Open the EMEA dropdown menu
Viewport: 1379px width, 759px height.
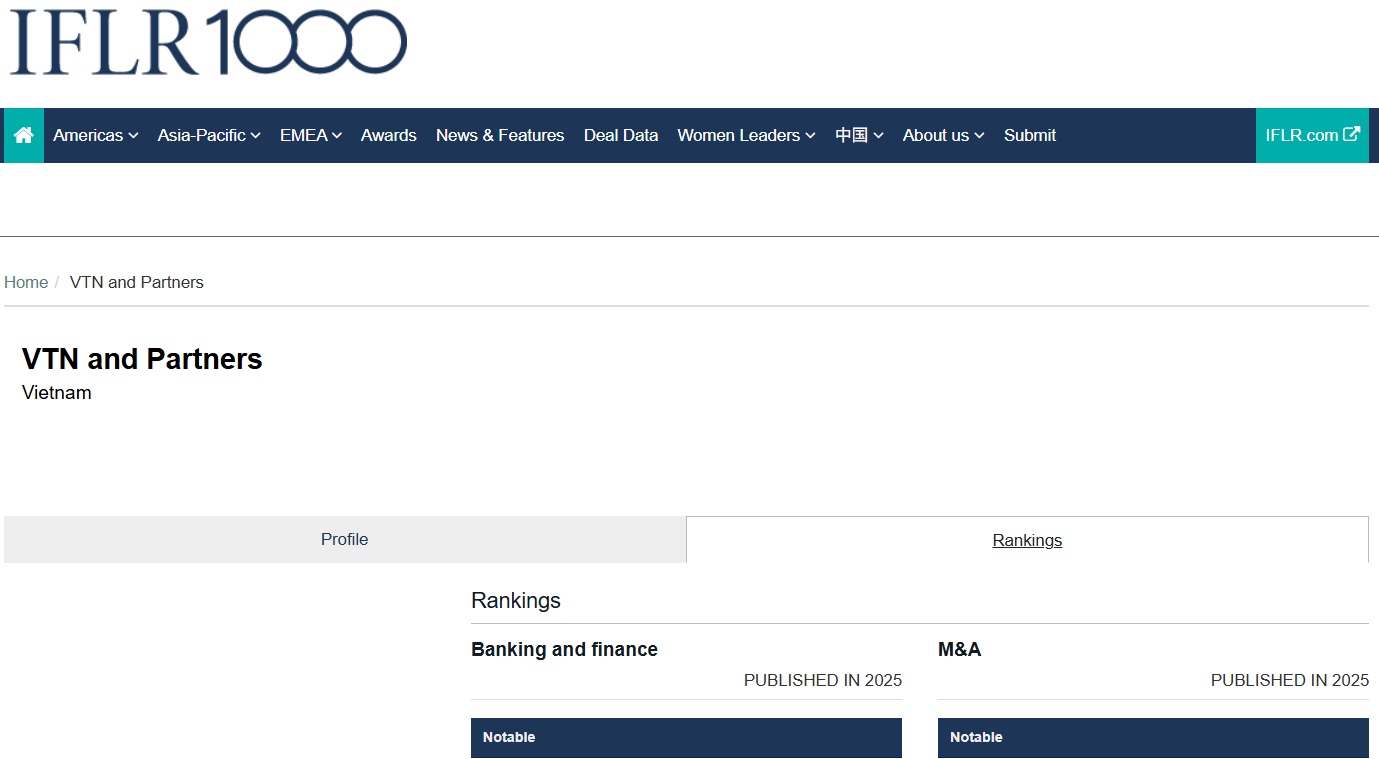click(x=310, y=135)
